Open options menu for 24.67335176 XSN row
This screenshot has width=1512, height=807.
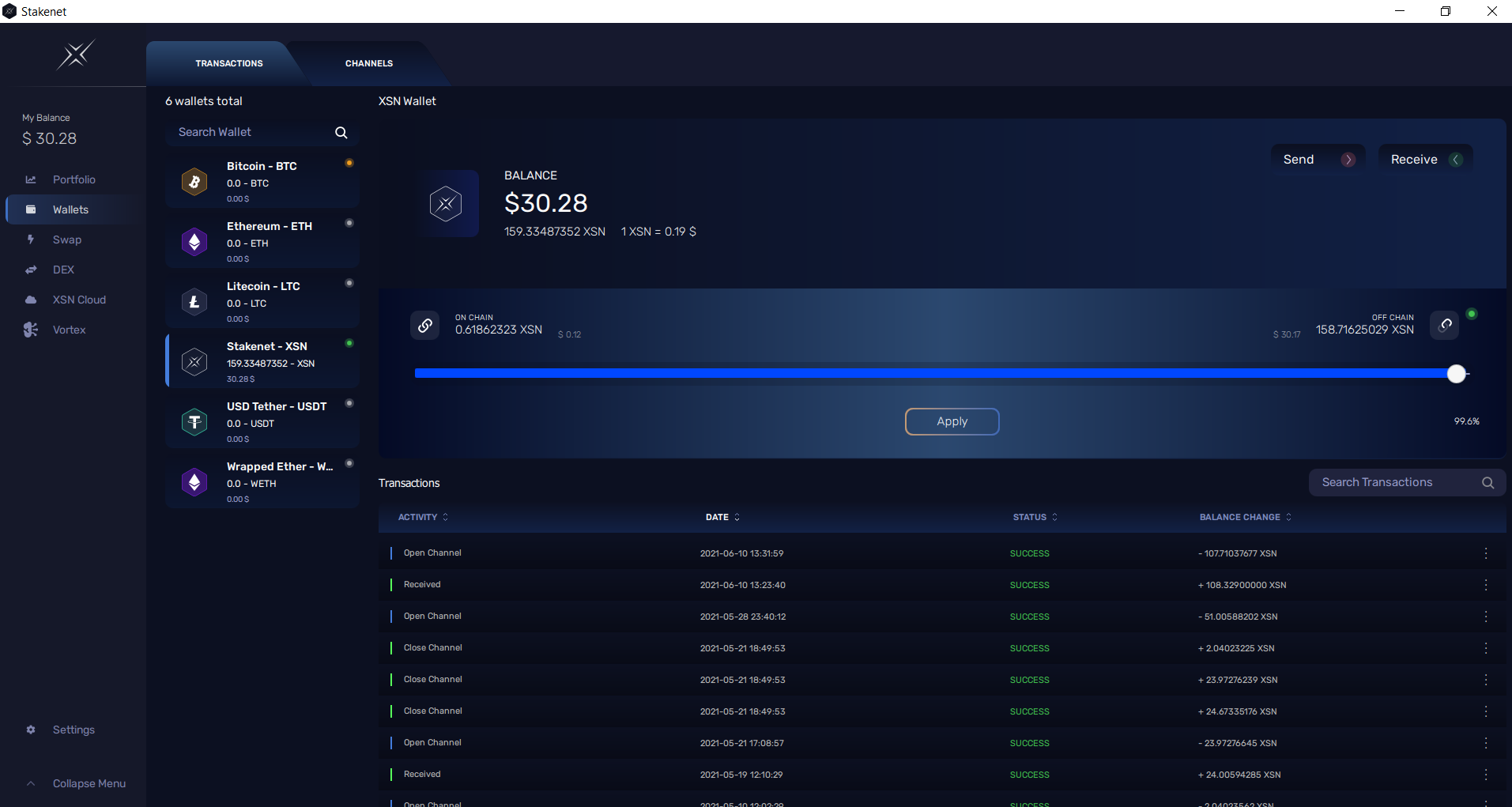click(x=1486, y=711)
